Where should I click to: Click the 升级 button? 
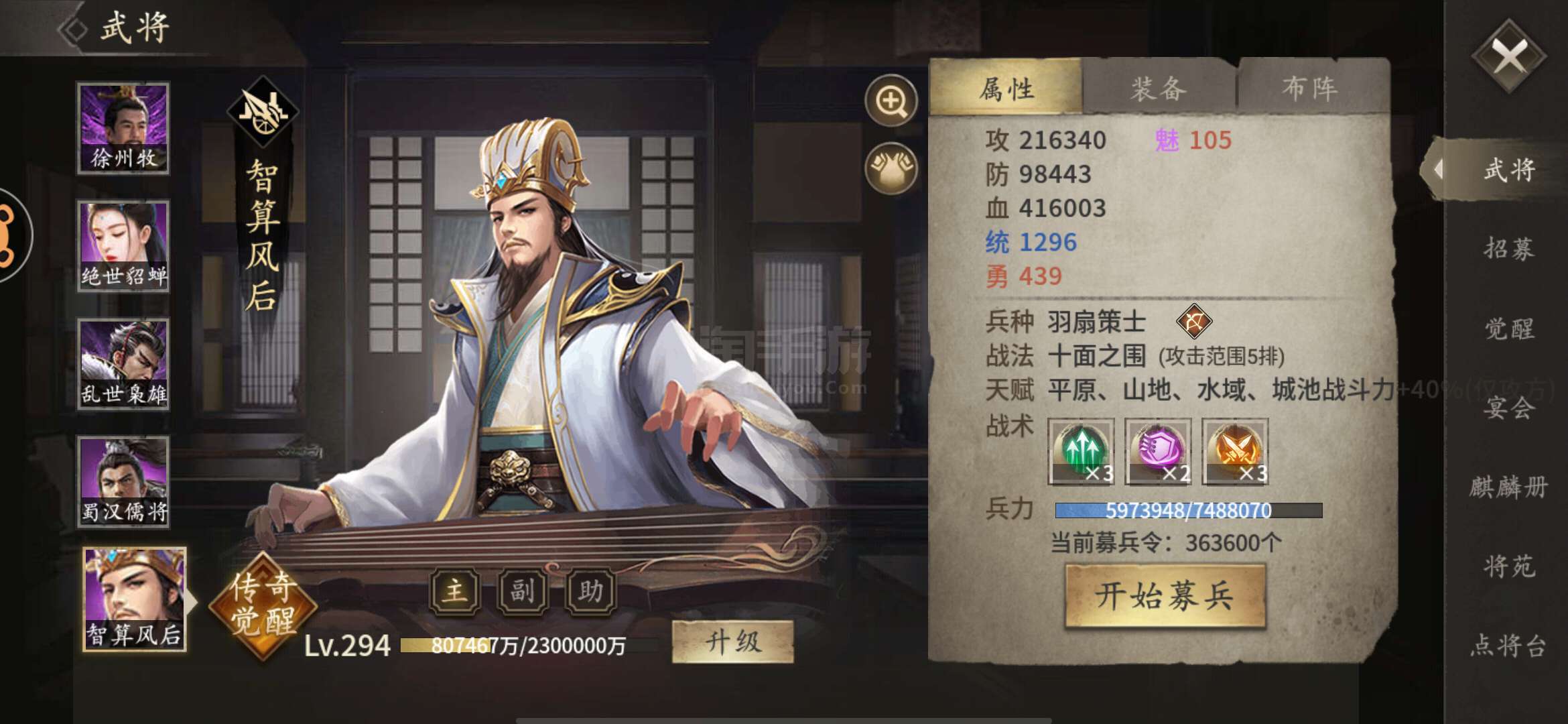click(733, 642)
